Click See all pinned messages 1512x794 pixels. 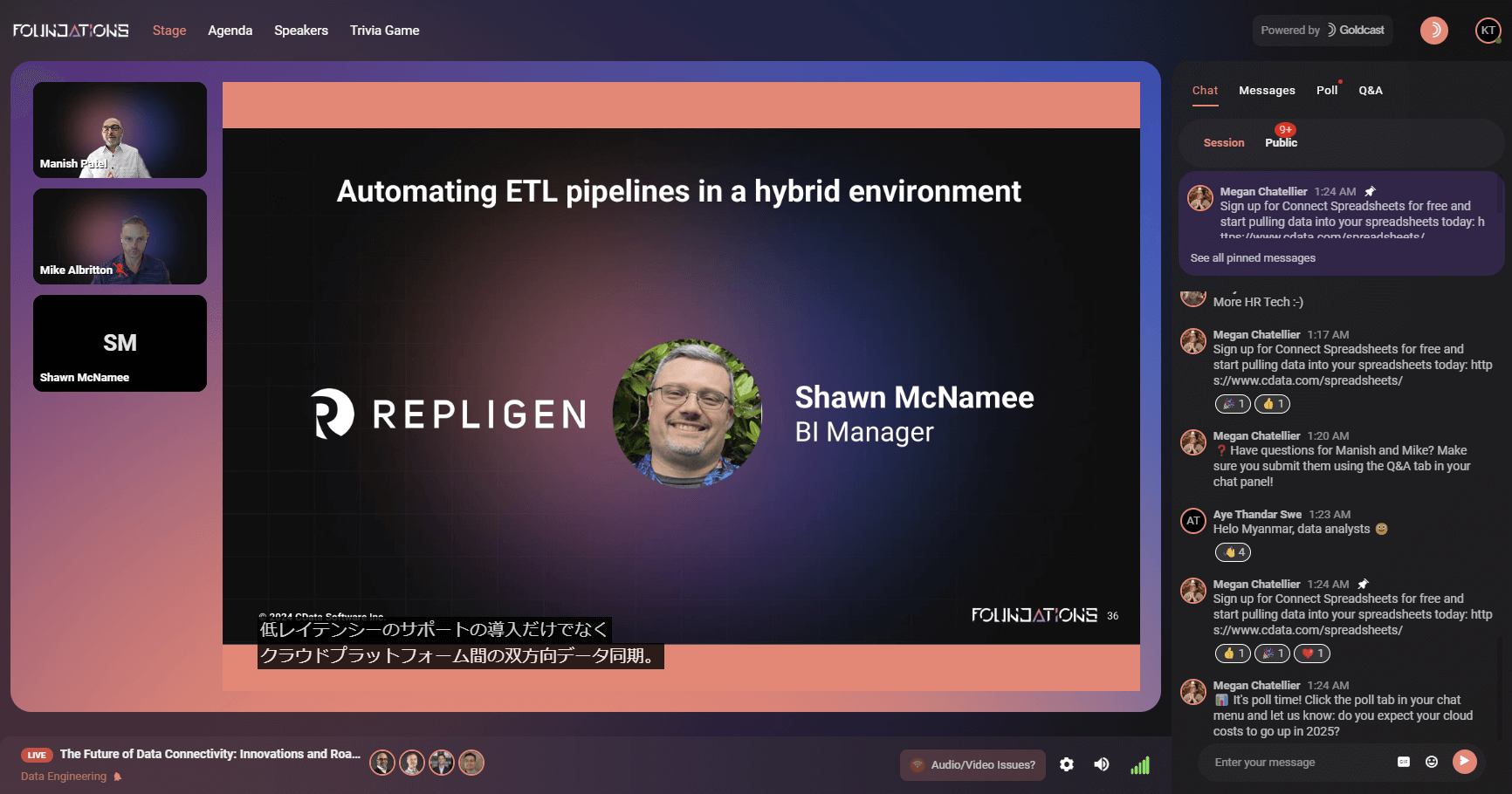point(1253,258)
